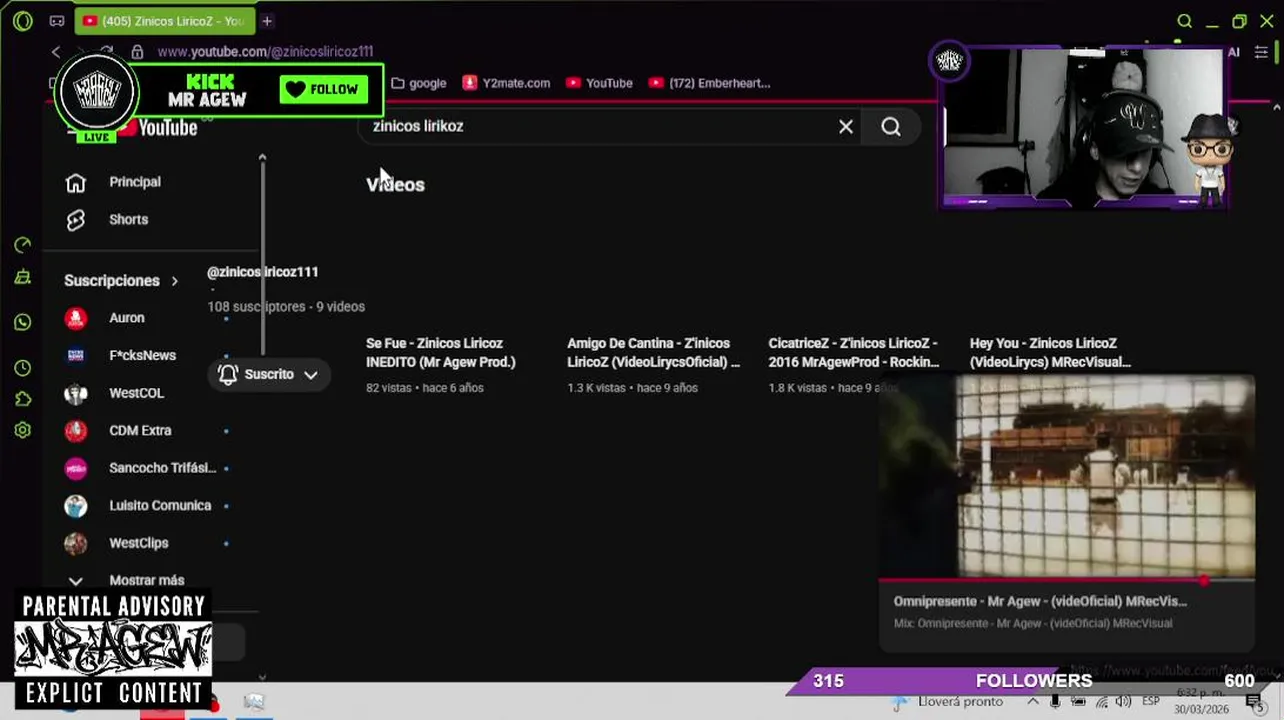
Task: Seek on the miniplayer red progress bar
Action: [1067, 580]
